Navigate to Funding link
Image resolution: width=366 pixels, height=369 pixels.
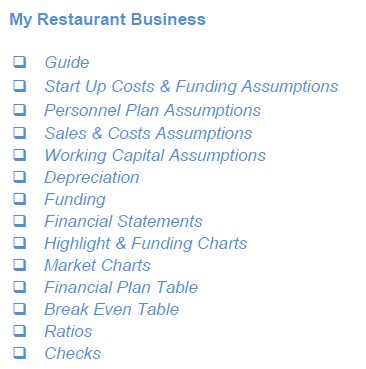75,200
